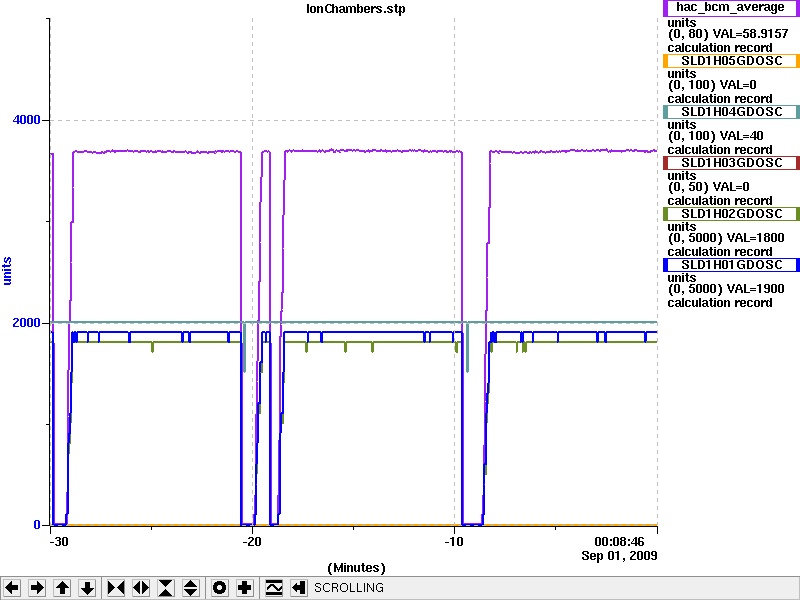Click the waveform autoscale icon
This screenshot has height=600, width=800.
click(x=274, y=588)
